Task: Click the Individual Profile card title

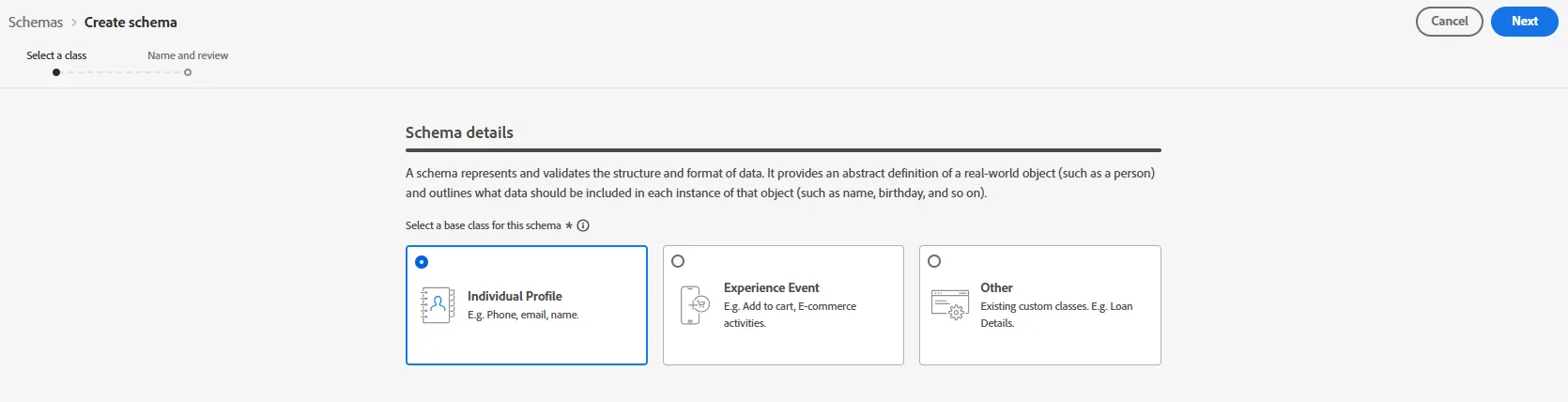Action: tap(515, 296)
